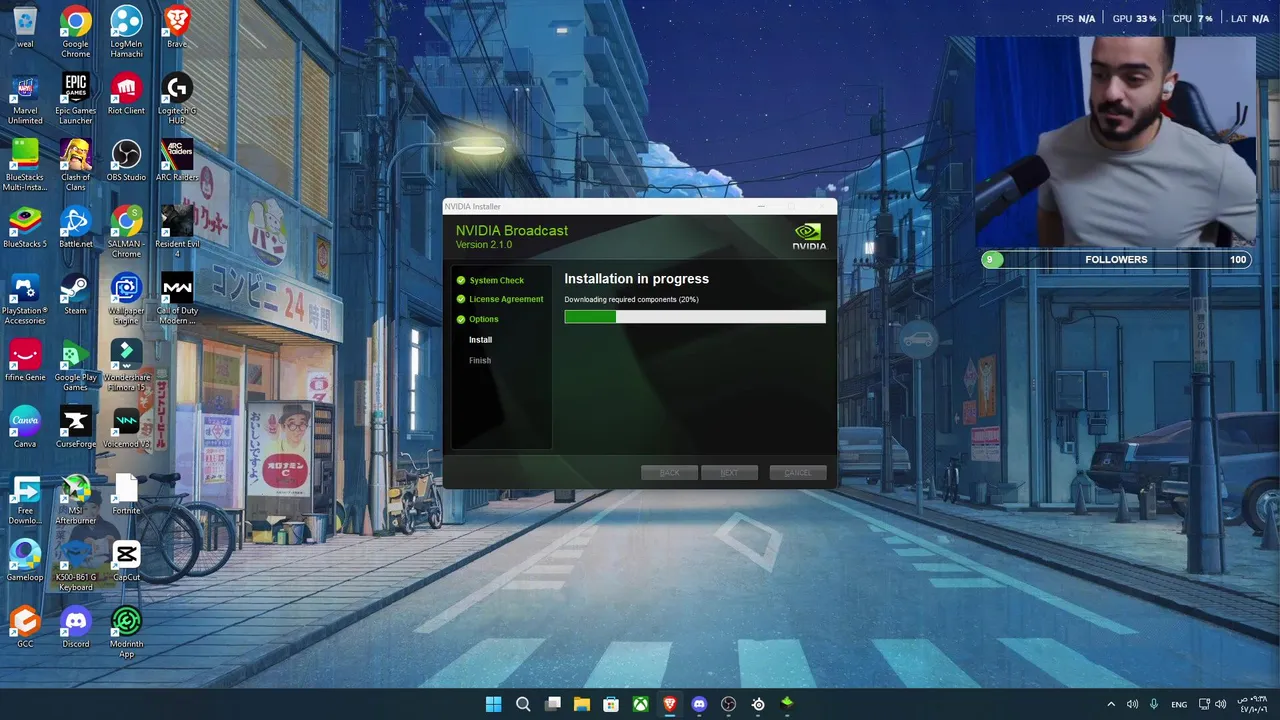
Task: Click the greyed-out Back button
Action: (669, 472)
